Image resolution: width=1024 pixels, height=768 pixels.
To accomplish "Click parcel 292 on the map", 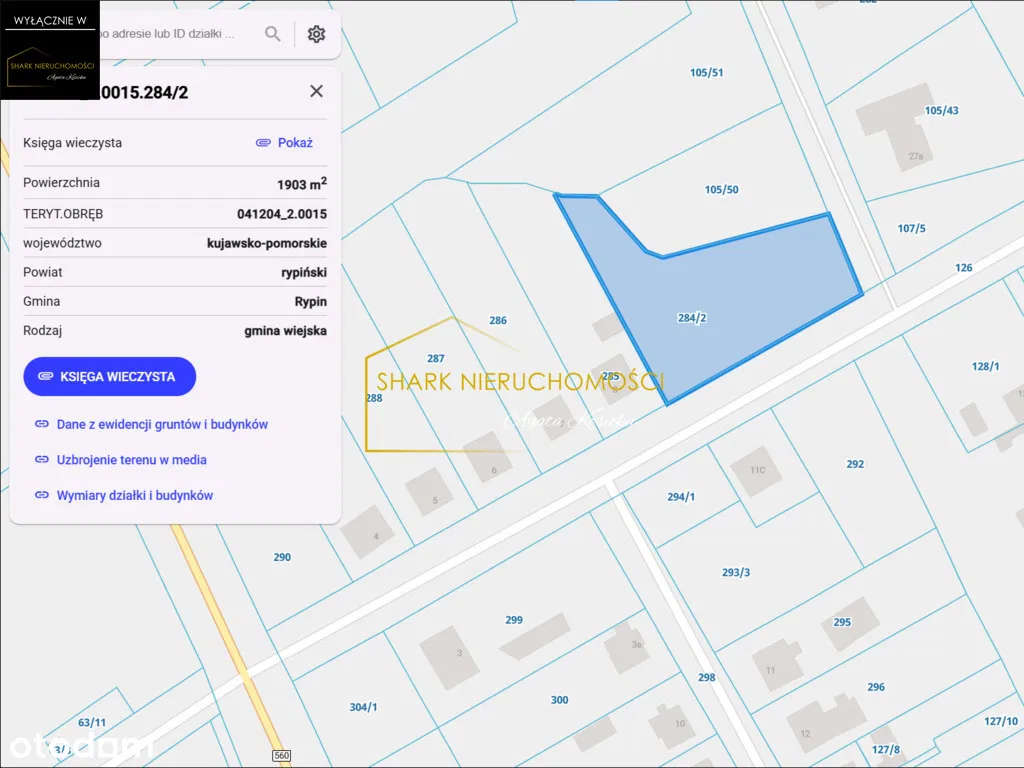I will pyautogui.click(x=854, y=464).
